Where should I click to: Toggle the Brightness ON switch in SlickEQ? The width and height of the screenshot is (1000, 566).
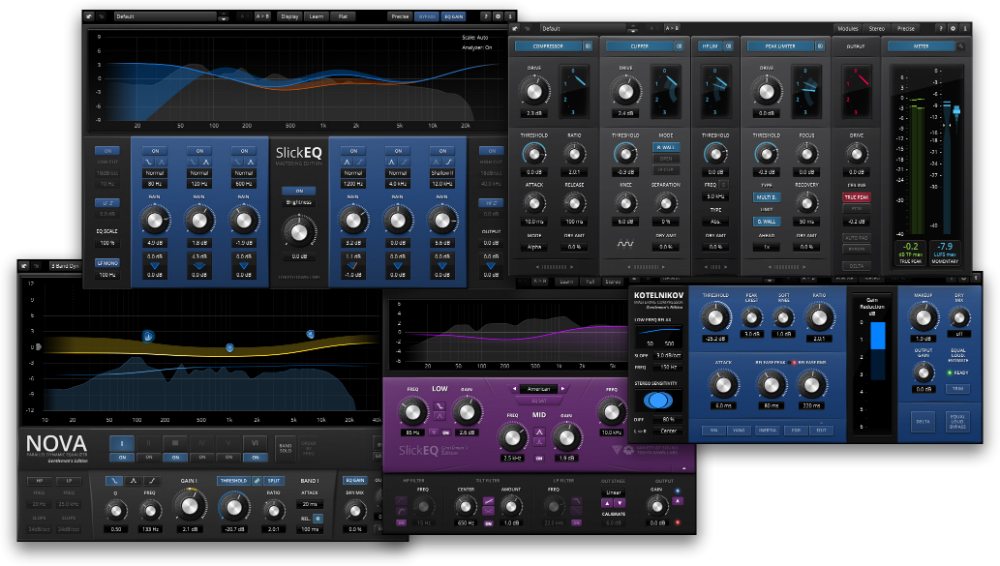[299, 190]
